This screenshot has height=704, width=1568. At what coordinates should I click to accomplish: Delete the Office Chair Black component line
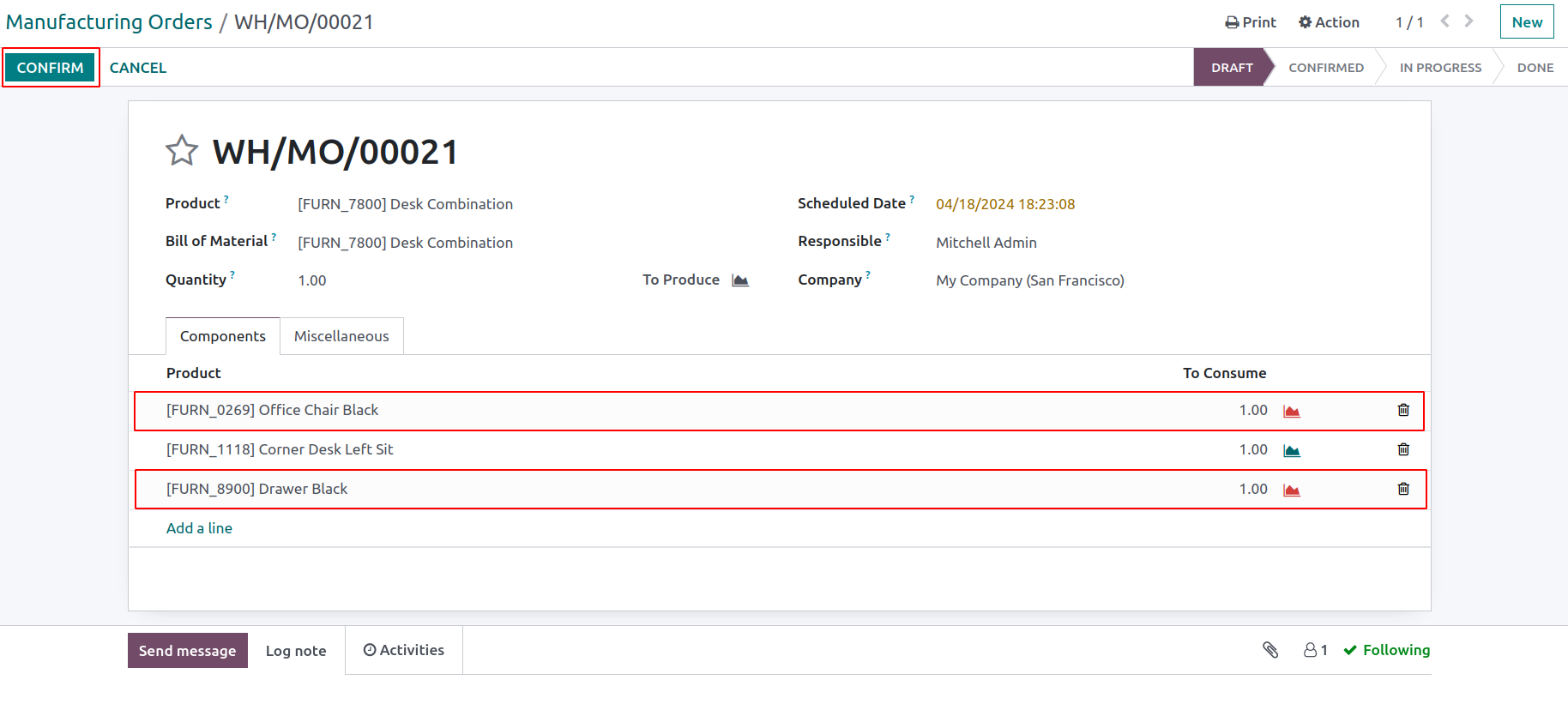point(1403,410)
